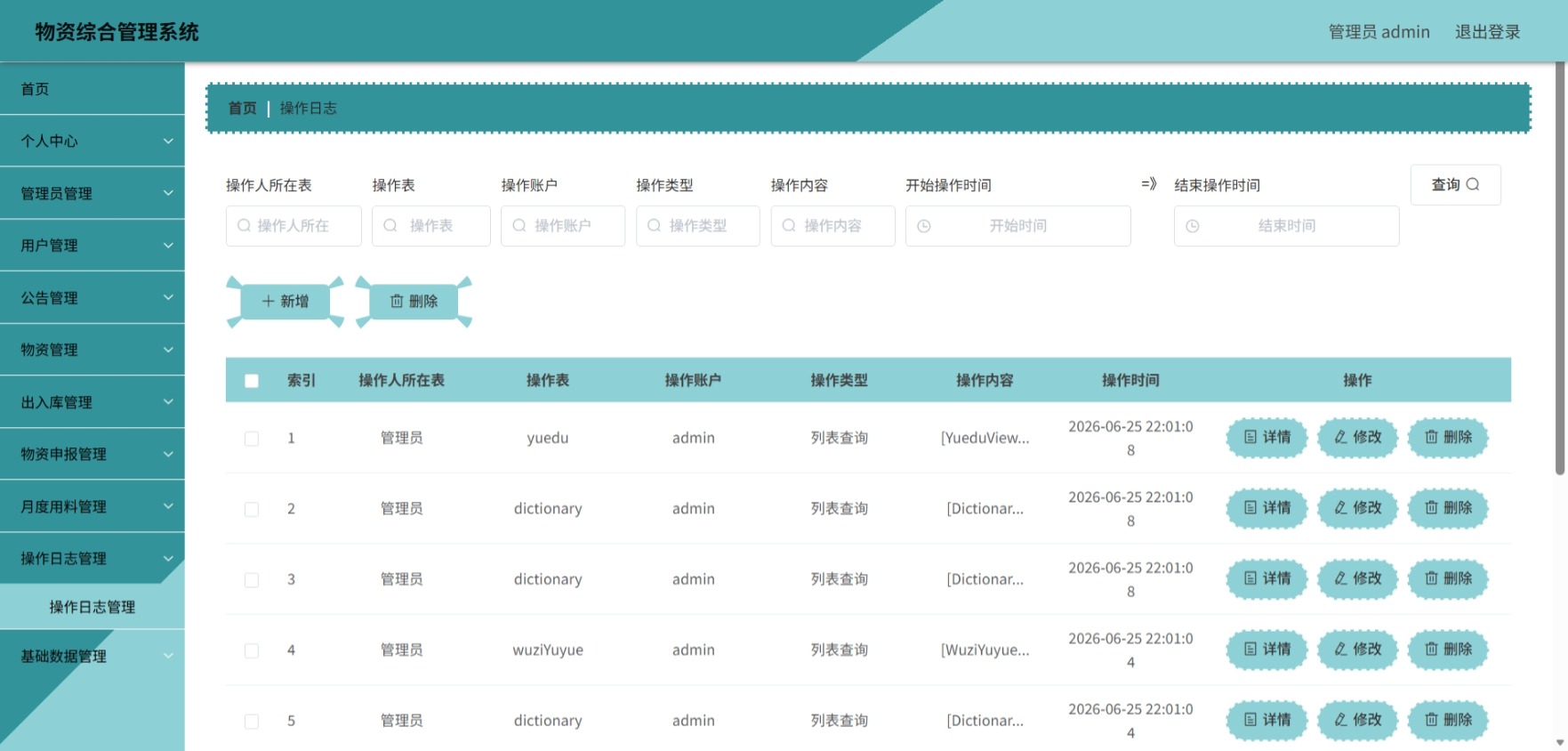1568x751 pixels.
Task: Click the scrollbar down arrow
Action: 1559,742
